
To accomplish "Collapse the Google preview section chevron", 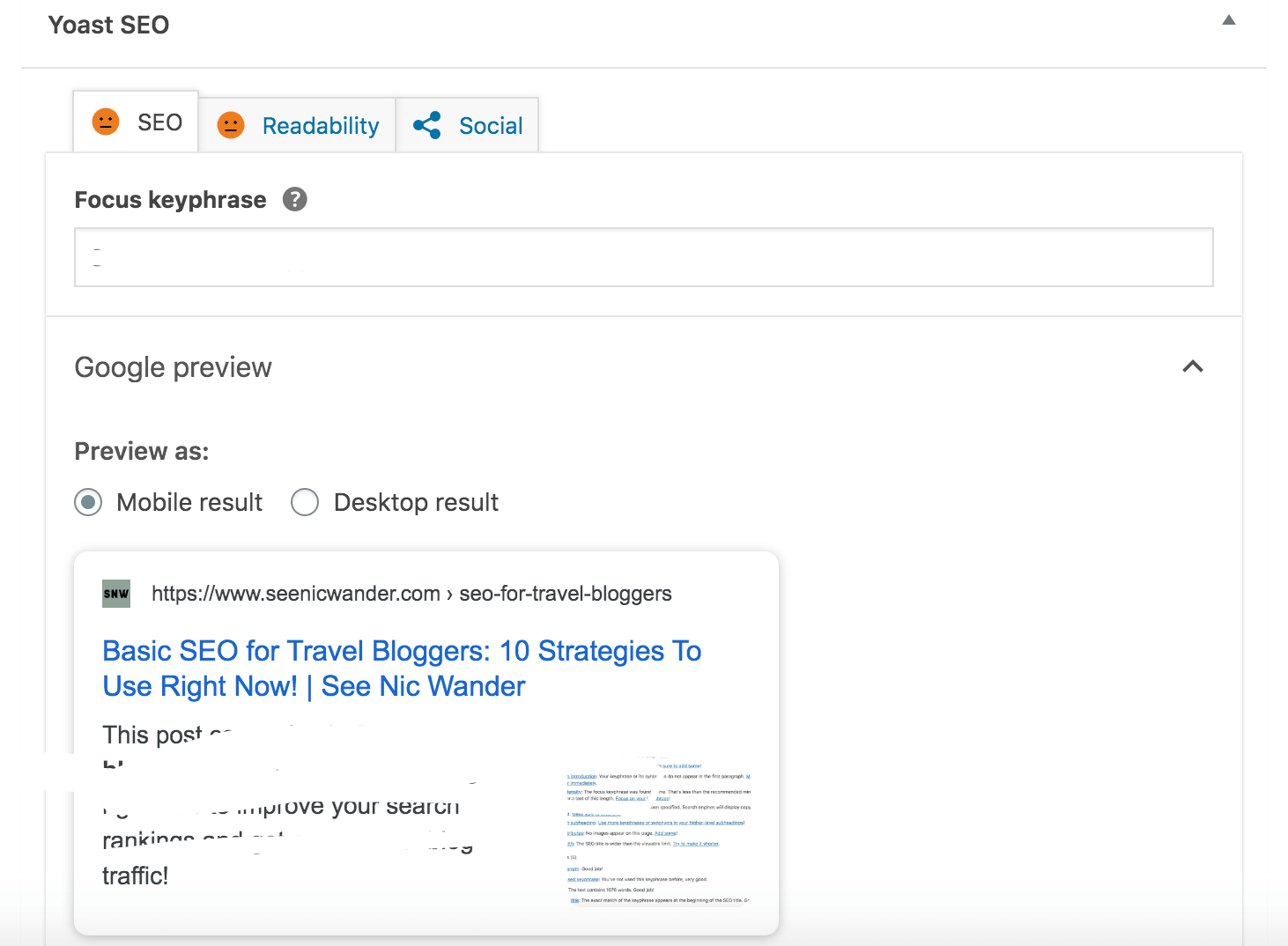I will (x=1193, y=366).
